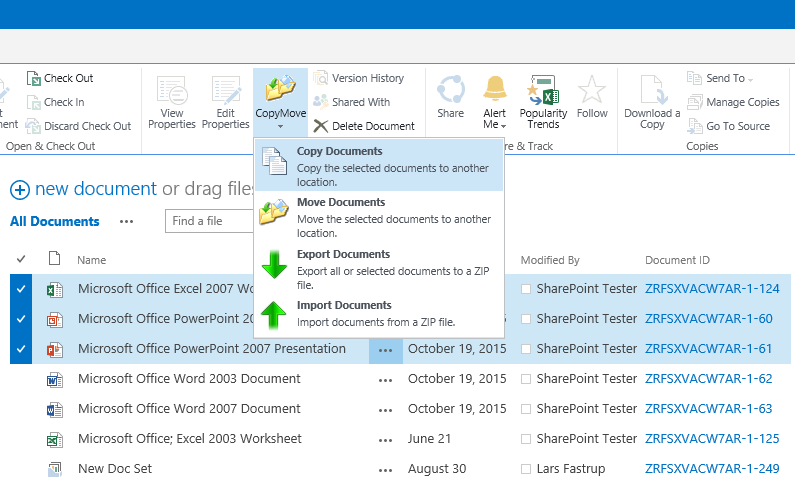795x492 pixels.
Task: Click Manage Copies in the ribbon
Action: click(x=733, y=102)
